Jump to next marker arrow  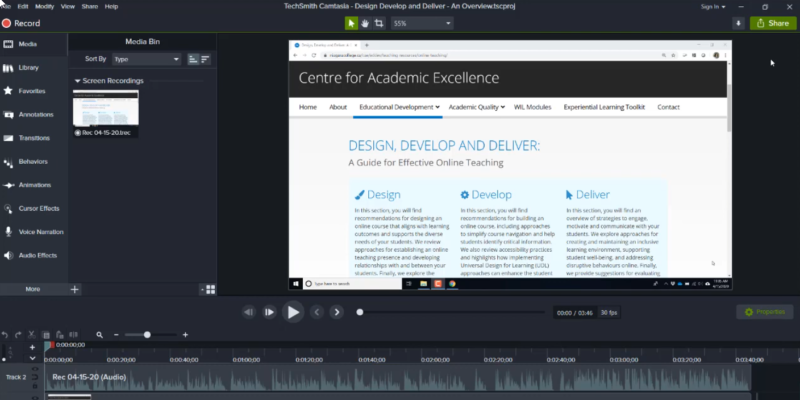pos(336,312)
